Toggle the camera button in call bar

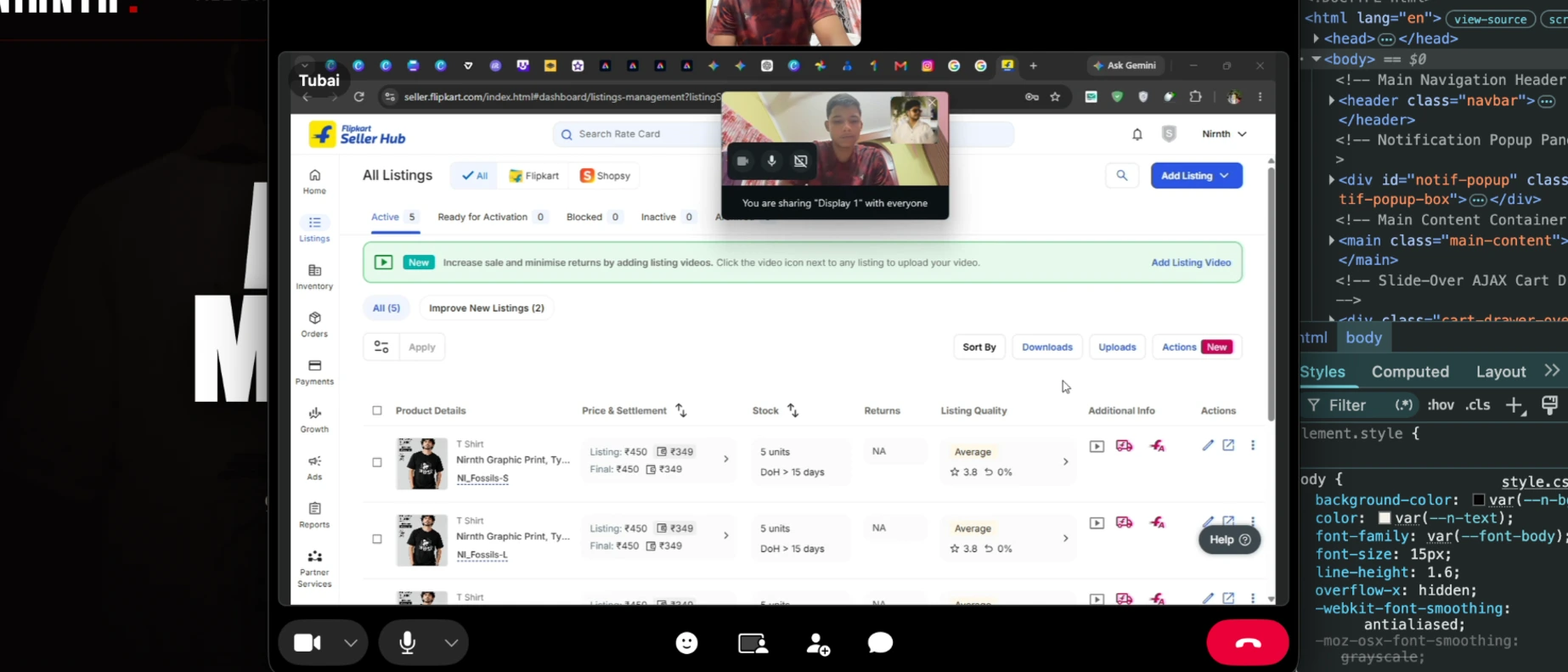(307, 643)
